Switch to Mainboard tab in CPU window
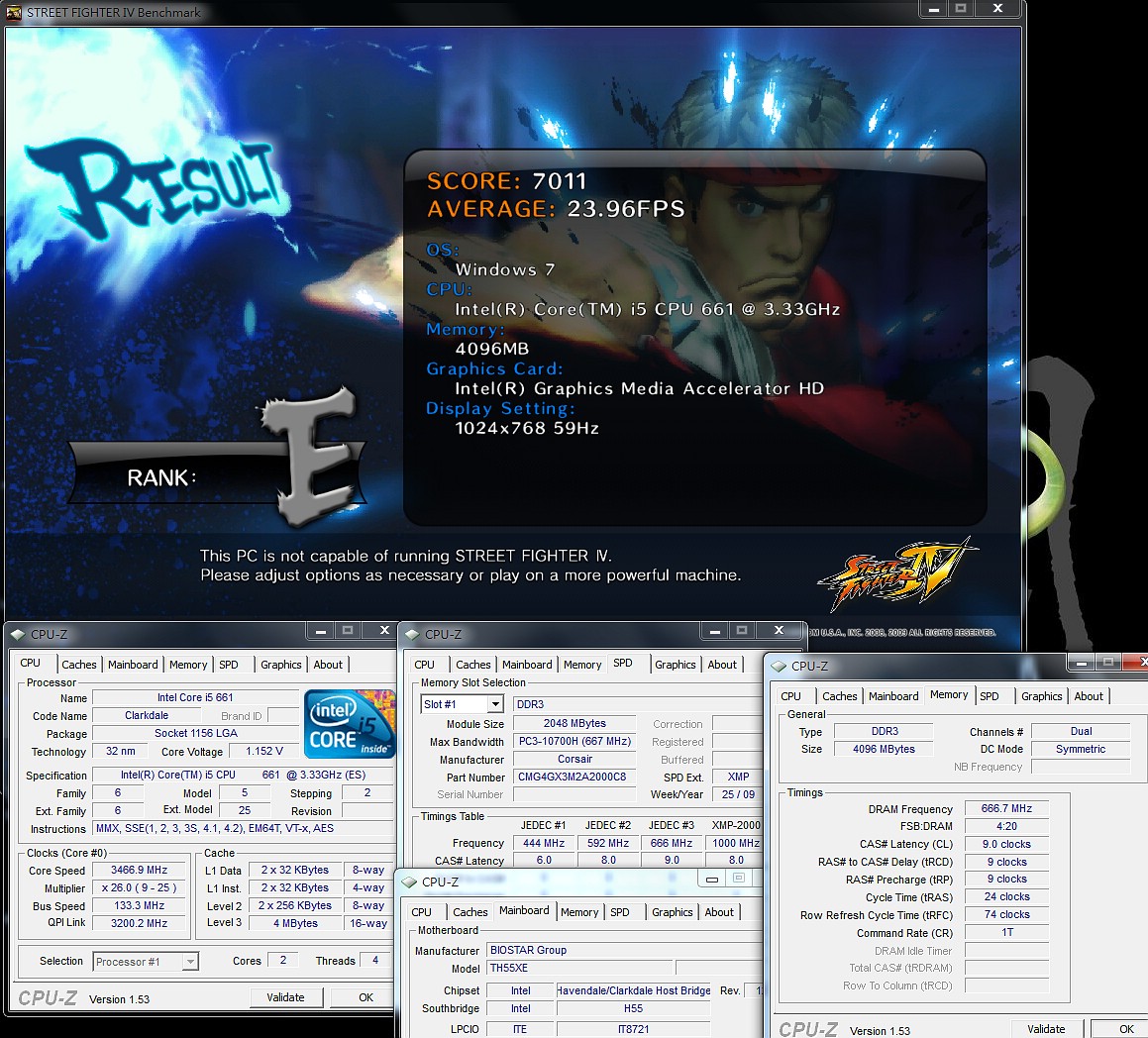The height and width of the screenshot is (1038, 1148). coord(133,665)
